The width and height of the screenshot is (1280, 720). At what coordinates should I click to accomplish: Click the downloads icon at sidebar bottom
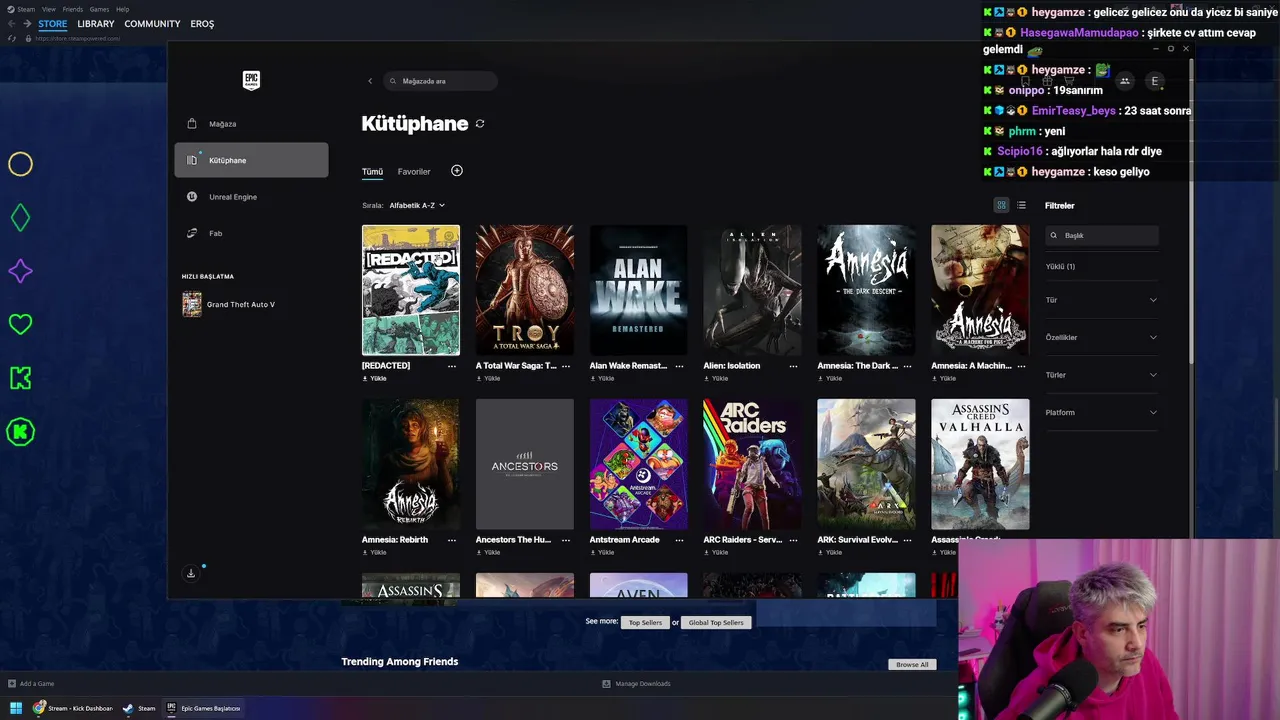191,573
